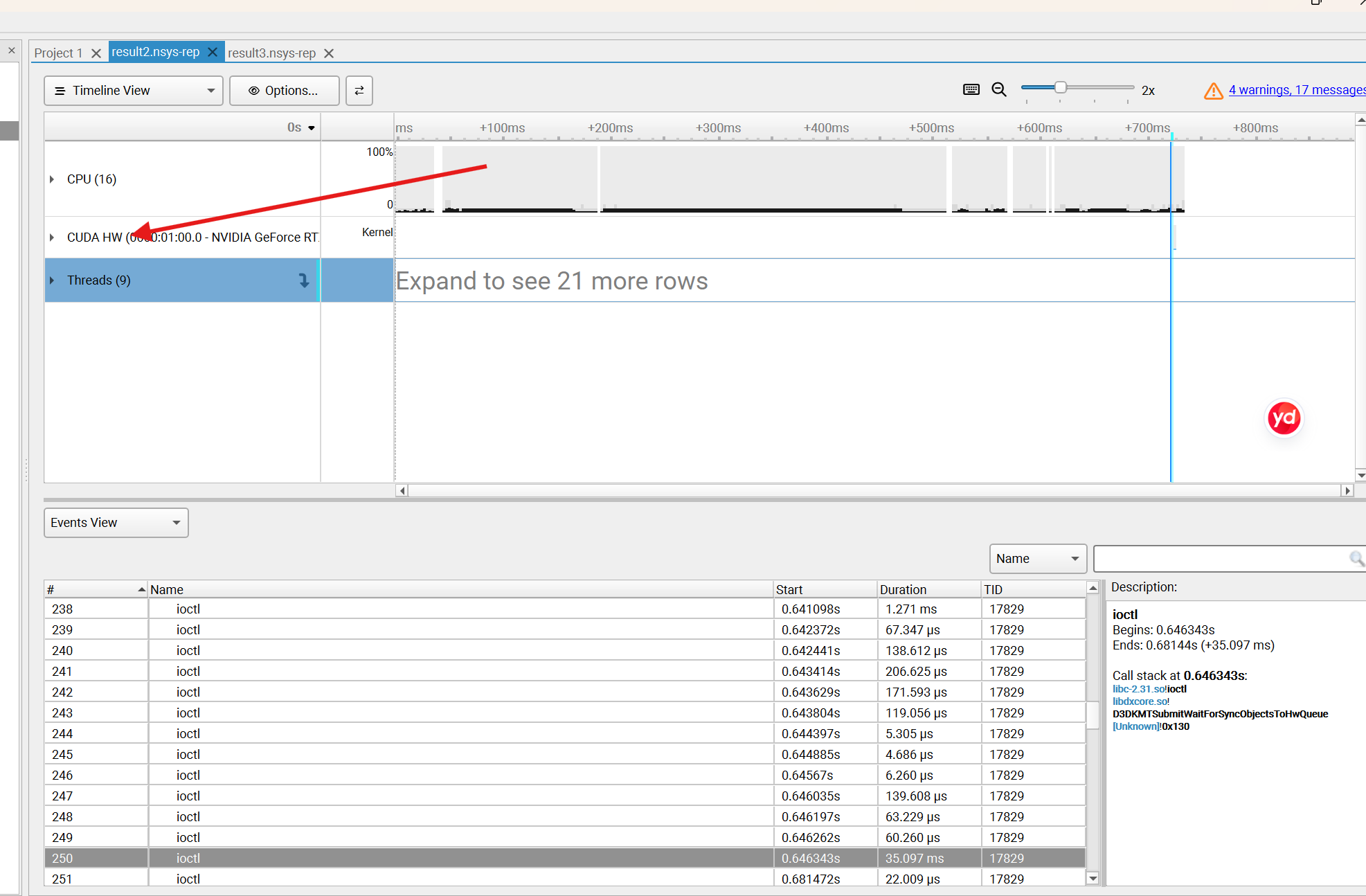Select event row 242 ioctl

(x=565, y=692)
